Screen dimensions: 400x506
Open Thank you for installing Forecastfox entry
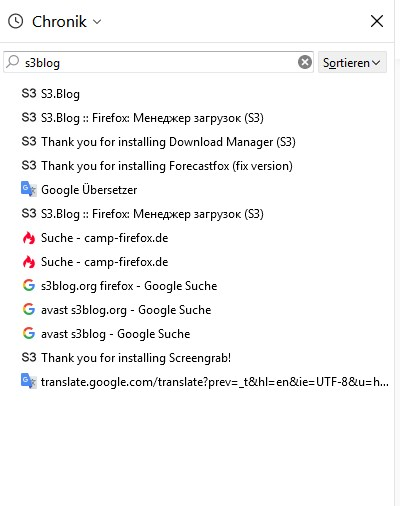tap(167, 166)
